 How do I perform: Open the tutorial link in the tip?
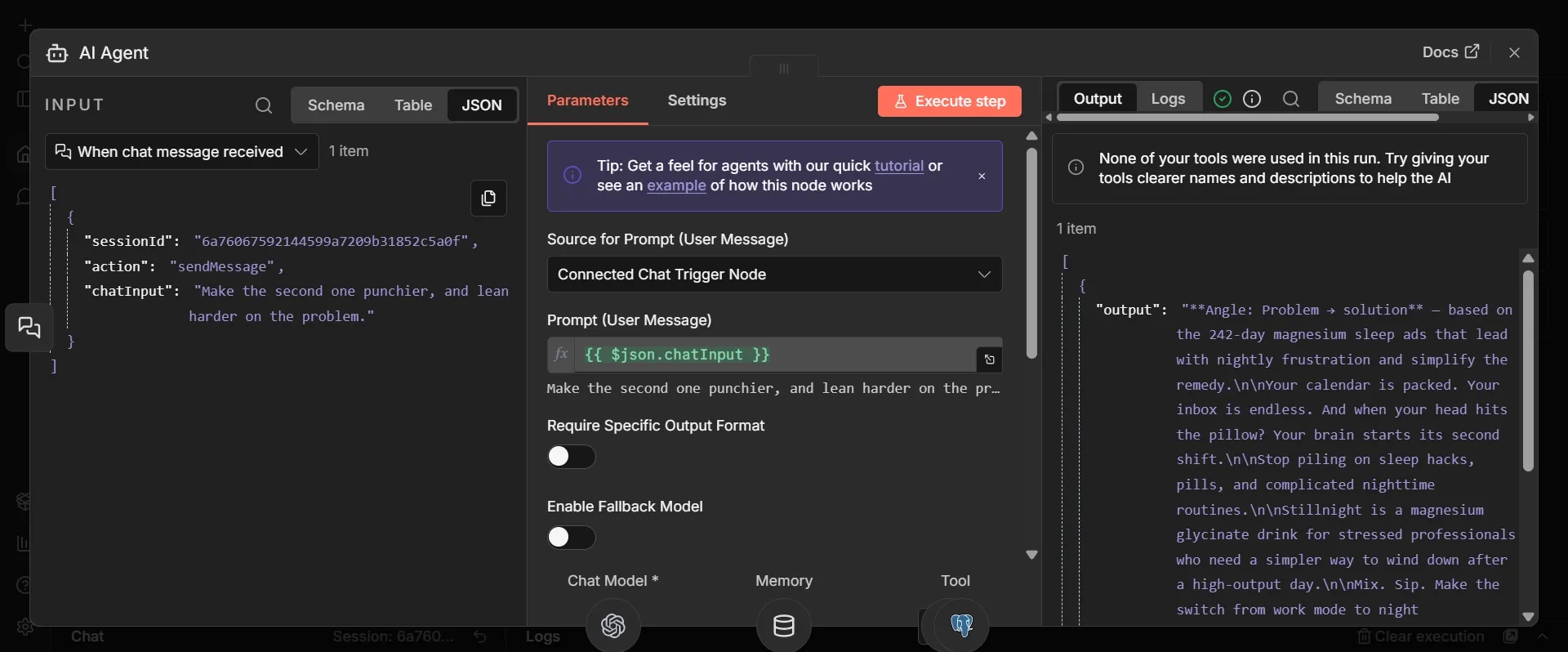[899, 166]
